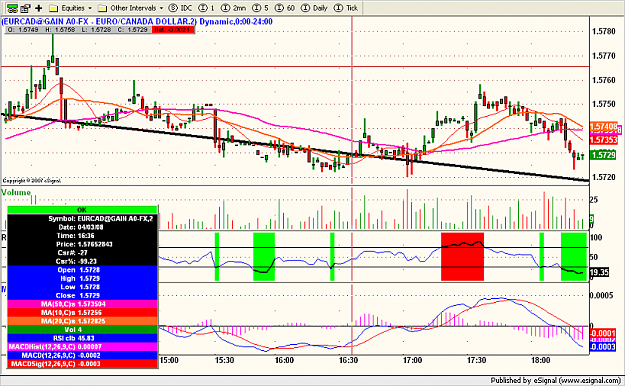Click the EURCAD chart title text
This screenshot has width=625, height=386.
(137, 21)
